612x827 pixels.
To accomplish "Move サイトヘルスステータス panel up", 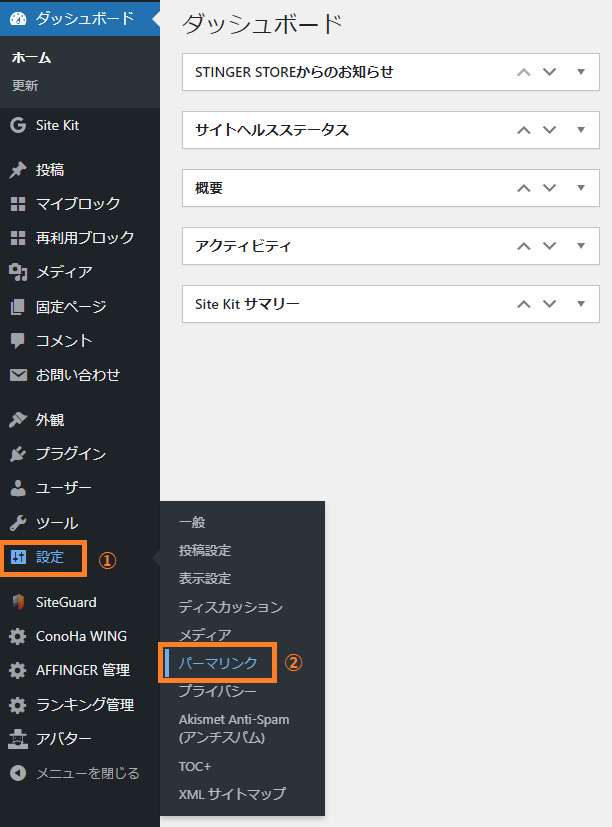I will pyautogui.click(x=523, y=130).
